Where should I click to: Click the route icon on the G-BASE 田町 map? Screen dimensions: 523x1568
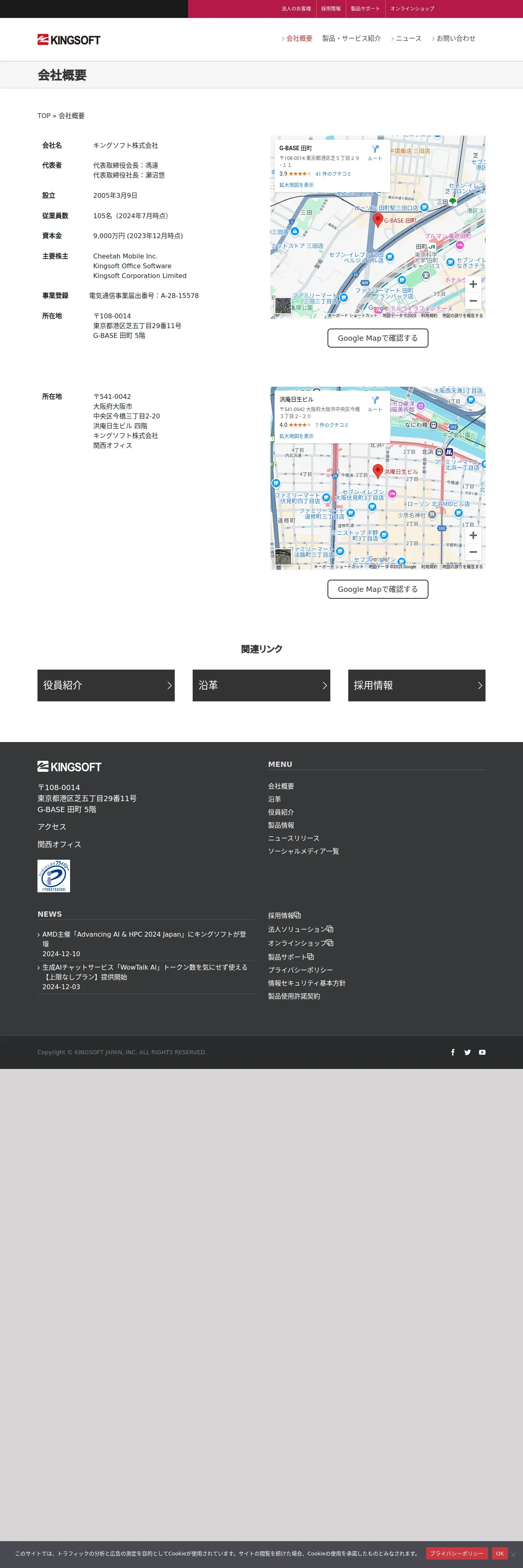point(375,149)
